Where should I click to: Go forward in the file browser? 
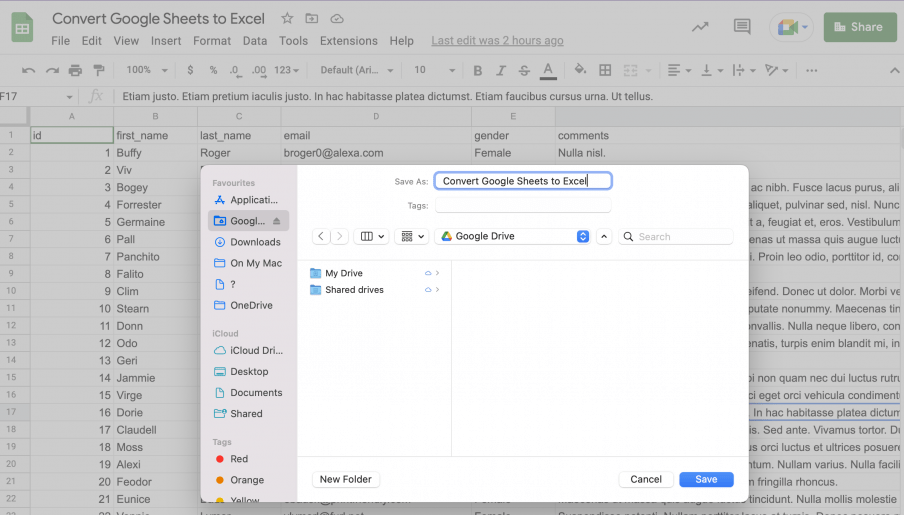click(x=340, y=236)
